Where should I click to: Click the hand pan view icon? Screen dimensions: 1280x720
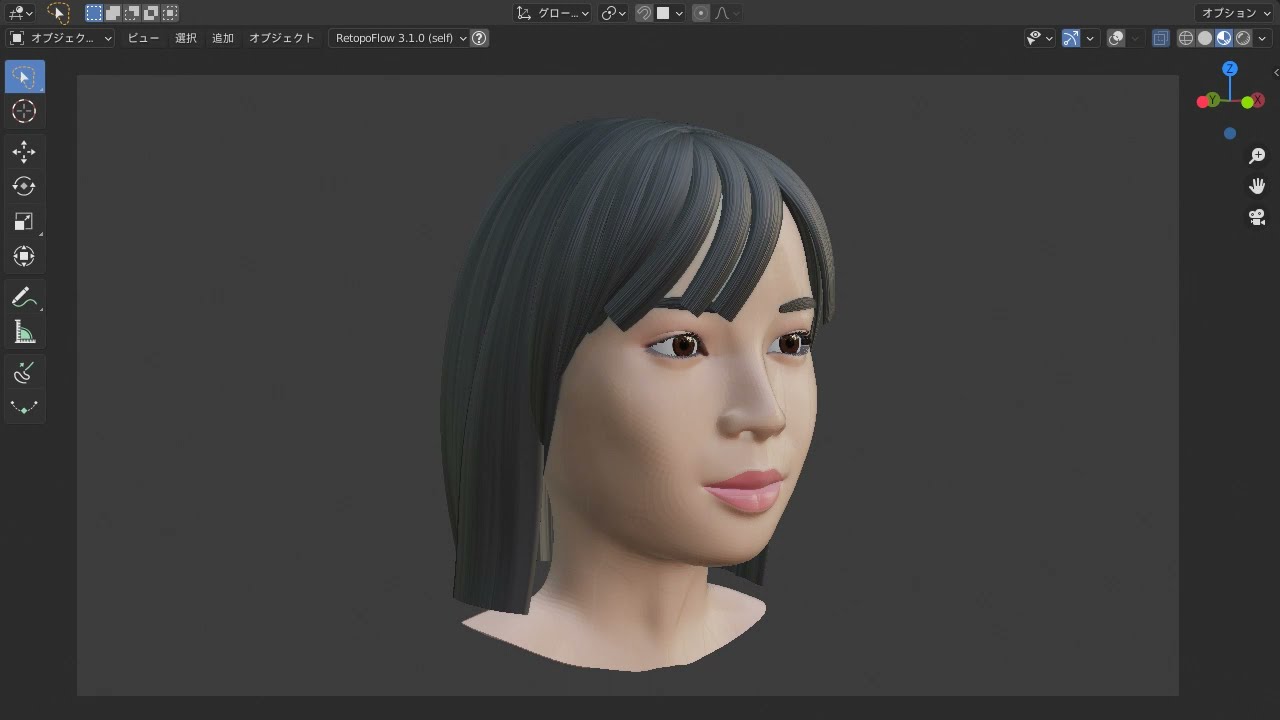click(x=1257, y=187)
